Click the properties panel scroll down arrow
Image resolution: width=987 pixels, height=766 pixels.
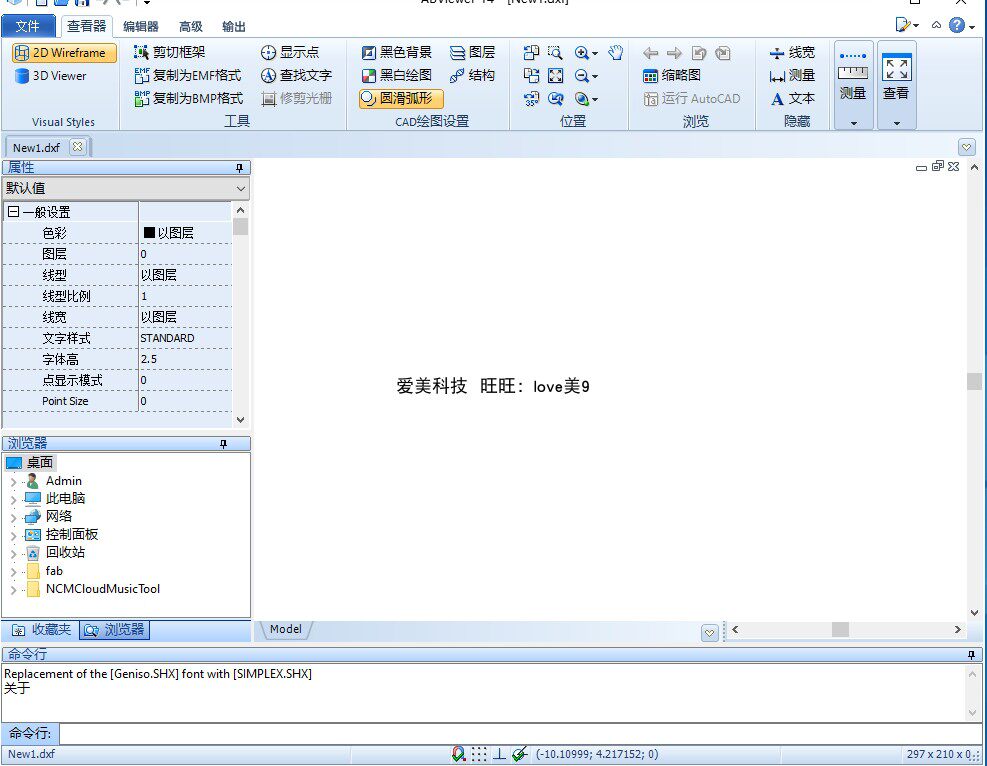240,419
